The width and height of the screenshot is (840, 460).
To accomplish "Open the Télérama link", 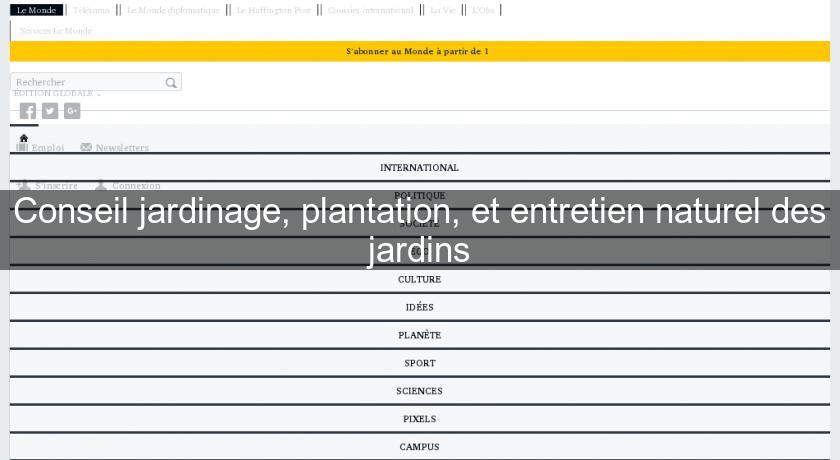I will [91, 10].
